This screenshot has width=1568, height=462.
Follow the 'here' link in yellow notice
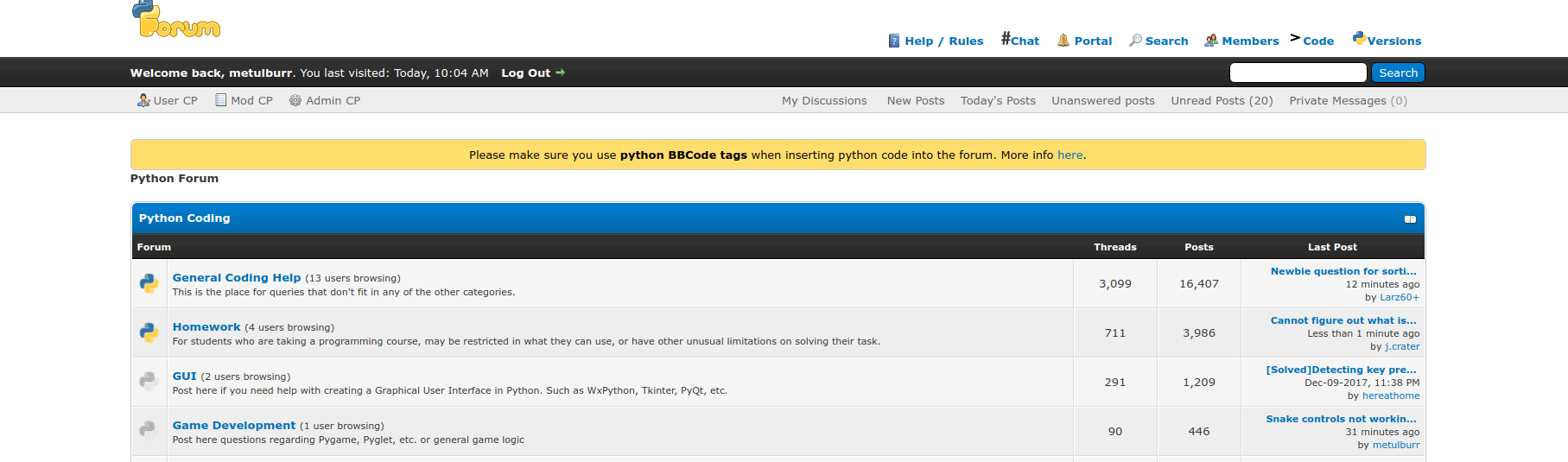click(x=1070, y=155)
